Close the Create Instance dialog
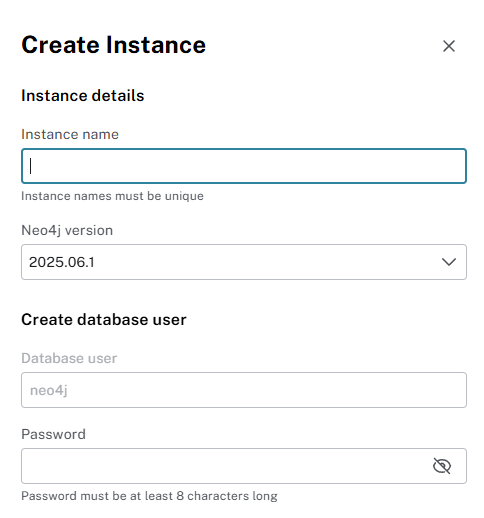This screenshot has height=518, width=484. [449, 46]
